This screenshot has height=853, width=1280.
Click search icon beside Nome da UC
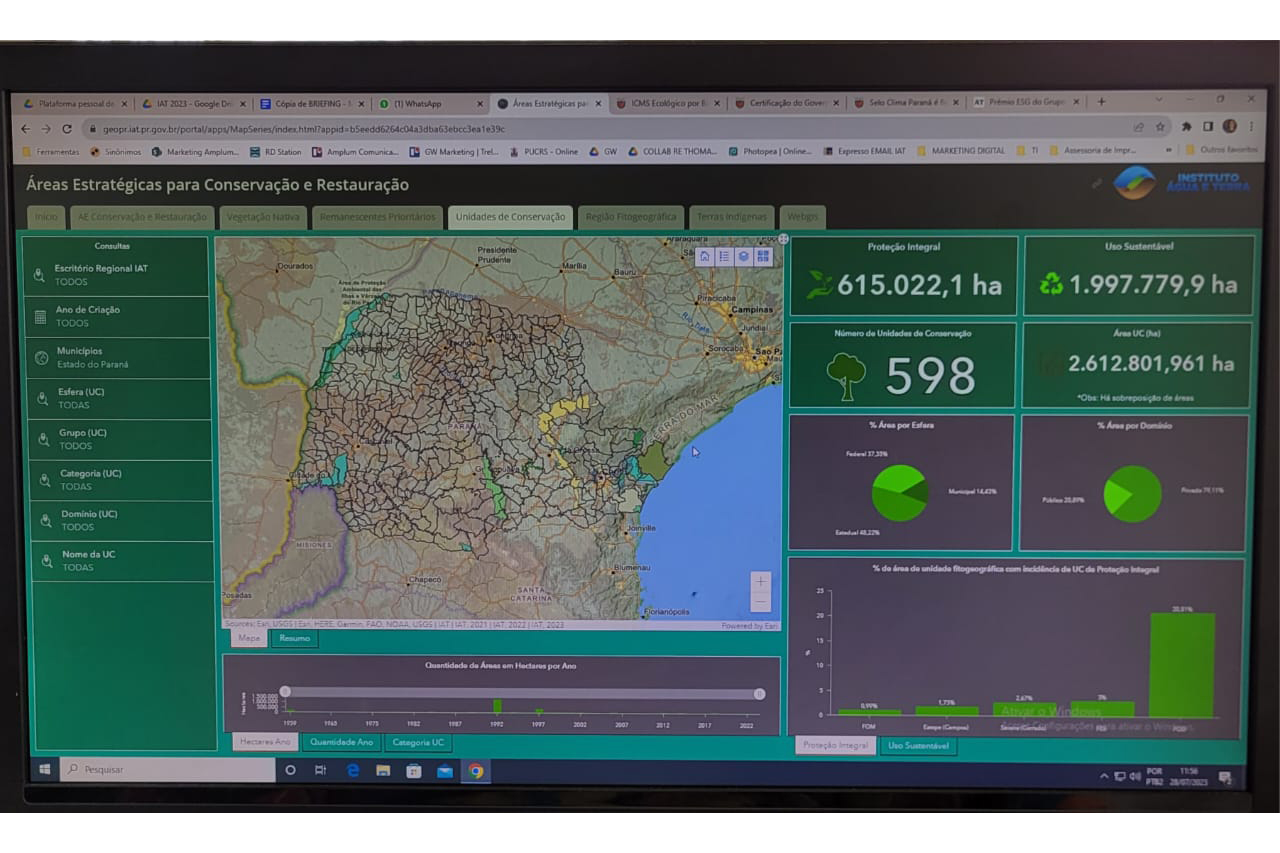(x=46, y=561)
